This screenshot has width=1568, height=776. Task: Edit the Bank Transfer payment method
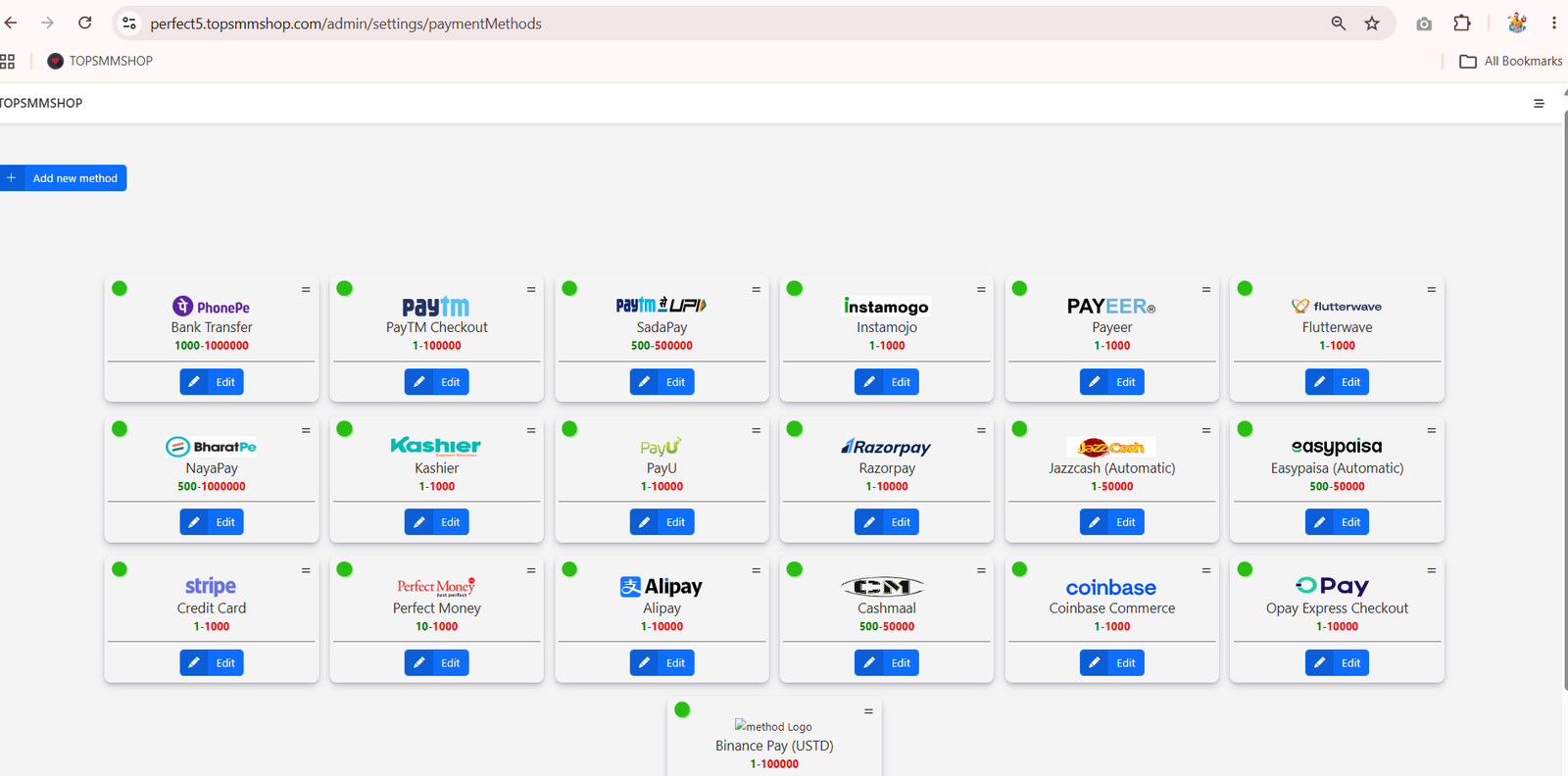coord(212,382)
